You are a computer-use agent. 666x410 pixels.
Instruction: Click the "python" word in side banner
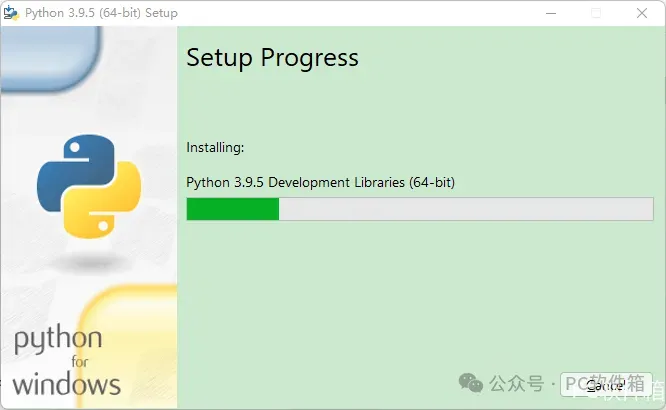(57, 341)
